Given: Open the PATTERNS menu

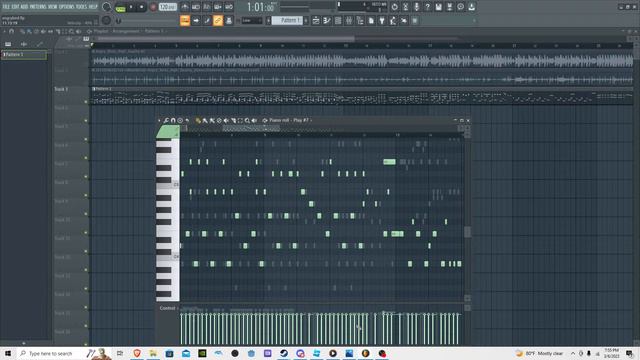Looking at the screenshot, I should click(x=38, y=7).
